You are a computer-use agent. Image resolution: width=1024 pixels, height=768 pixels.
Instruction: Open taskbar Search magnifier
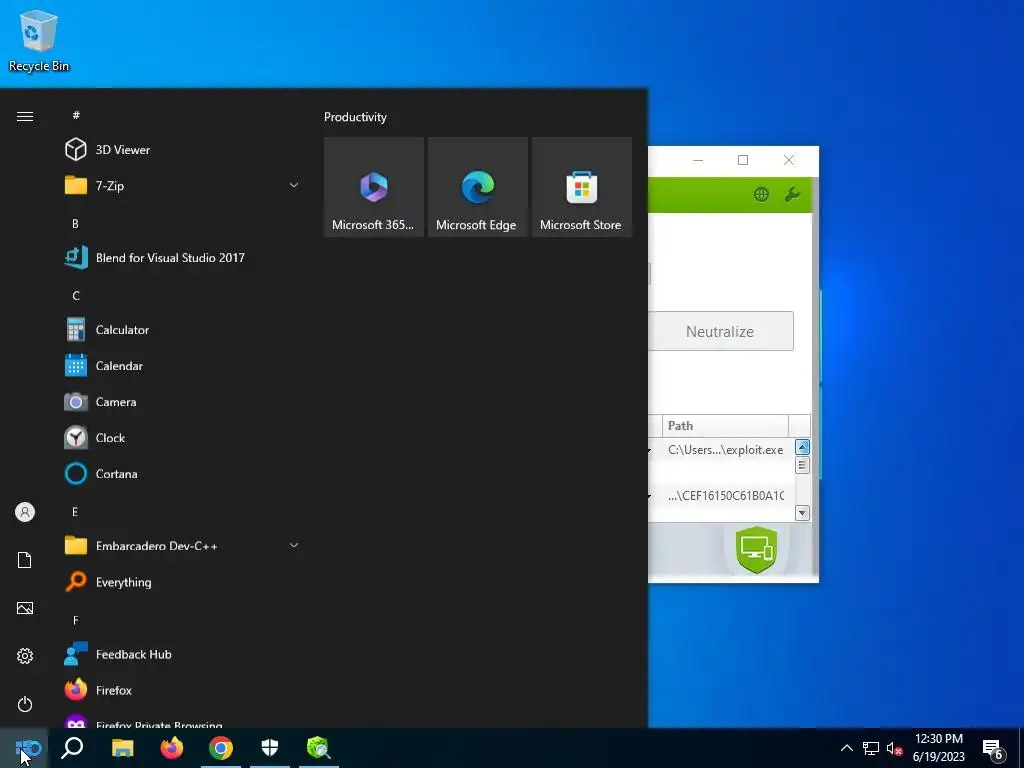pyautogui.click(x=72, y=748)
